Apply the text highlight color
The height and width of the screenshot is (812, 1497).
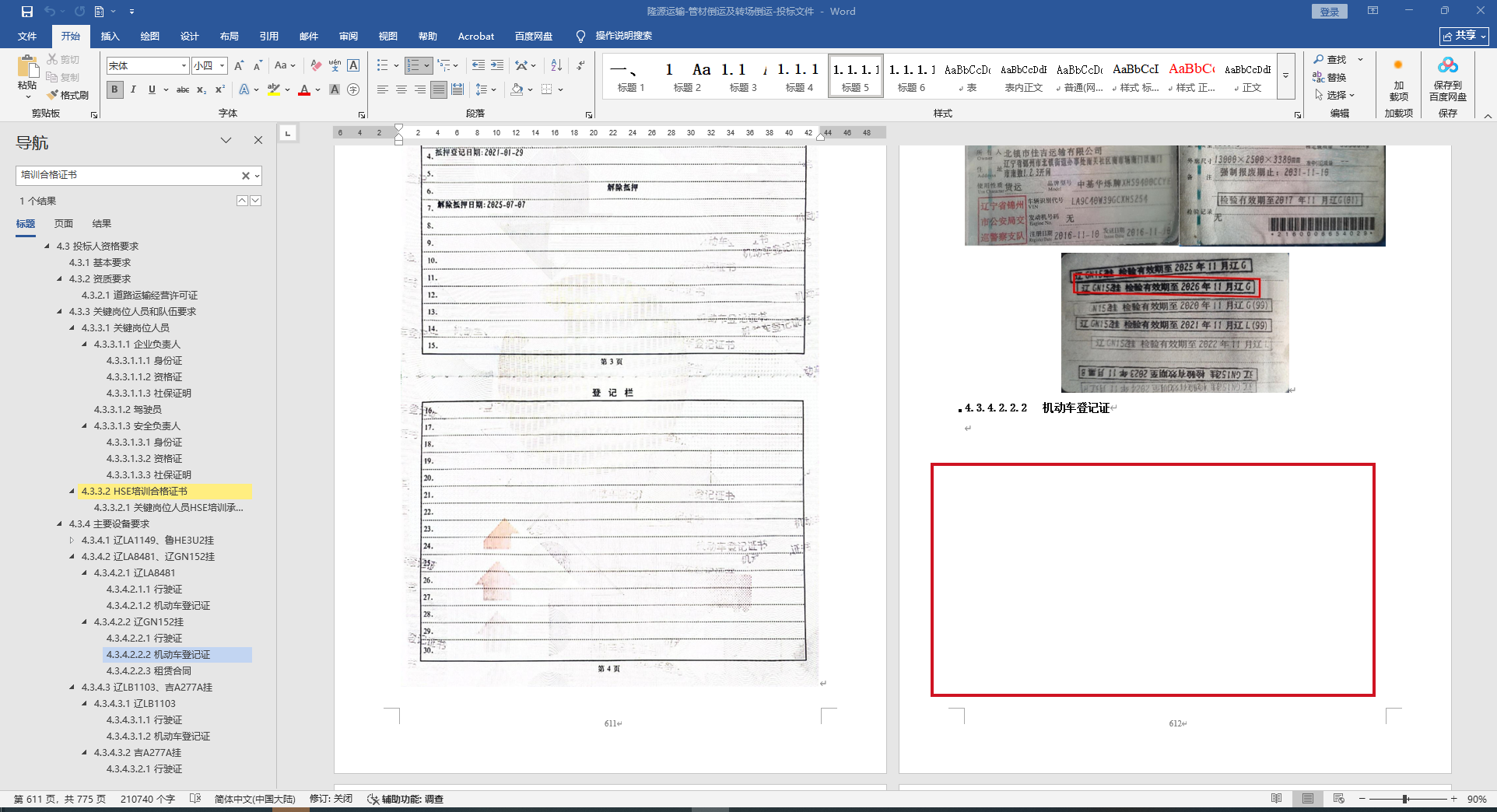[274, 89]
